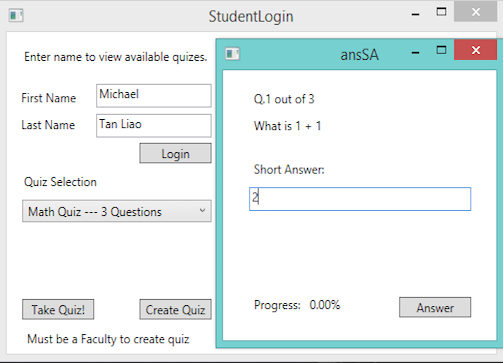The width and height of the screenshot is (503, 363).
Task: Click the ansSA title bar text
Action: tap(359, 55)
